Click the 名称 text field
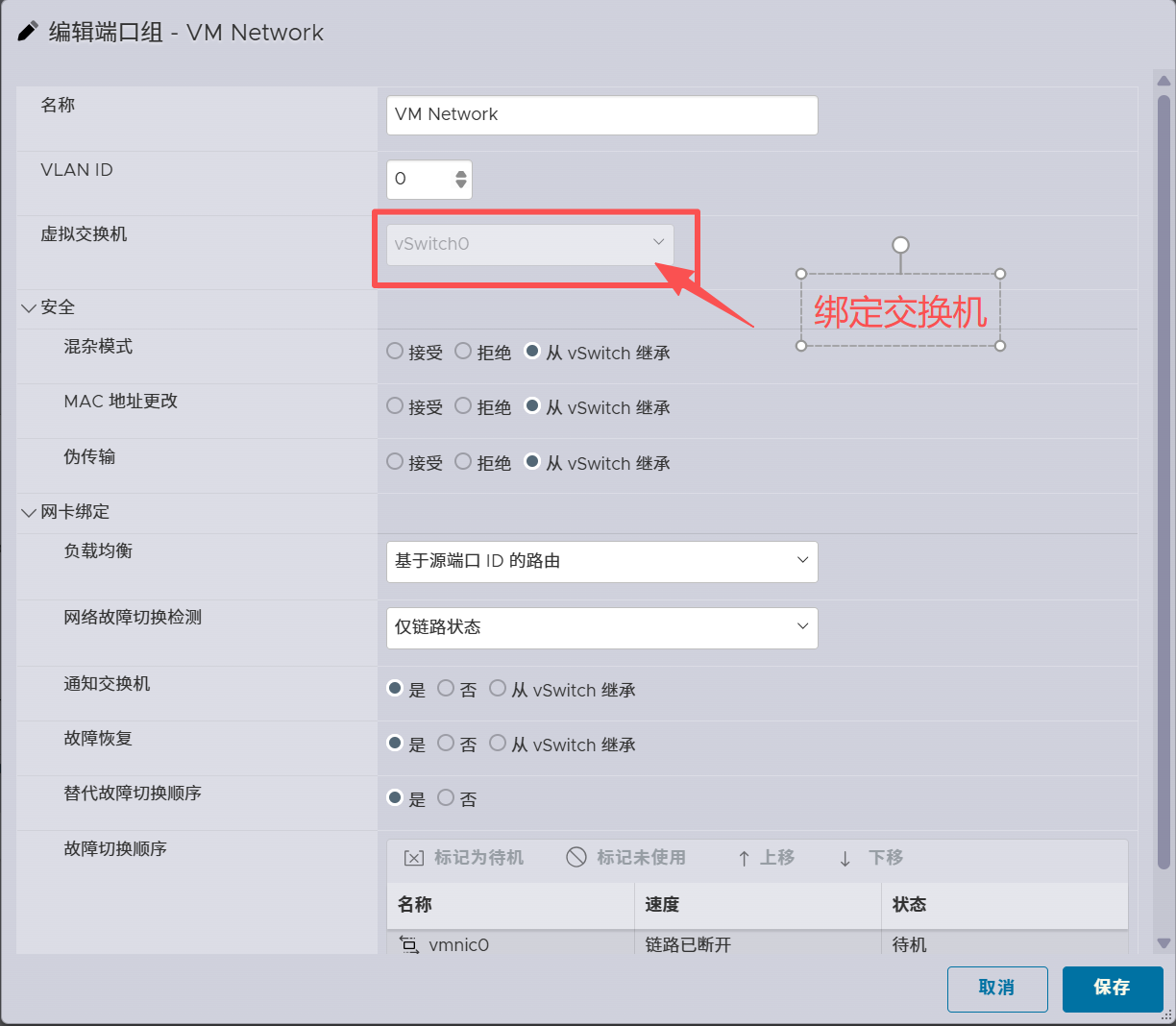This screenshot has height=1026, width=1176. (x=601, y=115)
